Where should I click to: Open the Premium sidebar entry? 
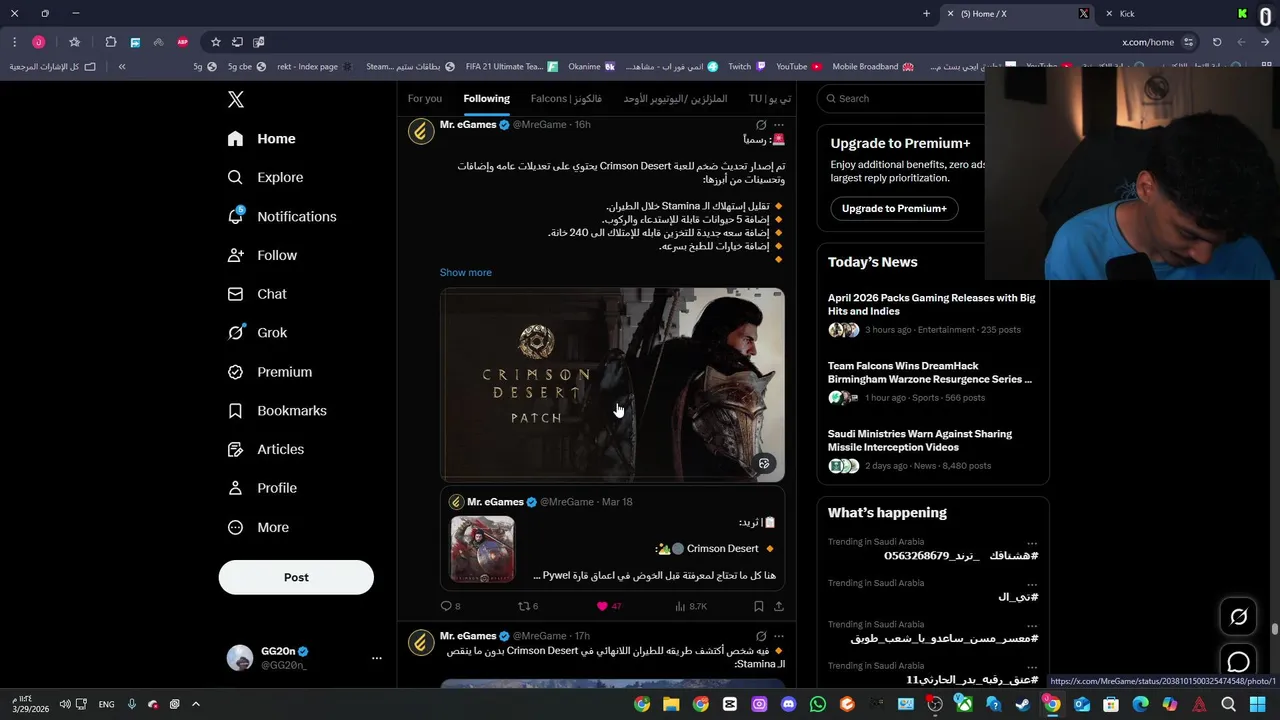pos(270,372)
